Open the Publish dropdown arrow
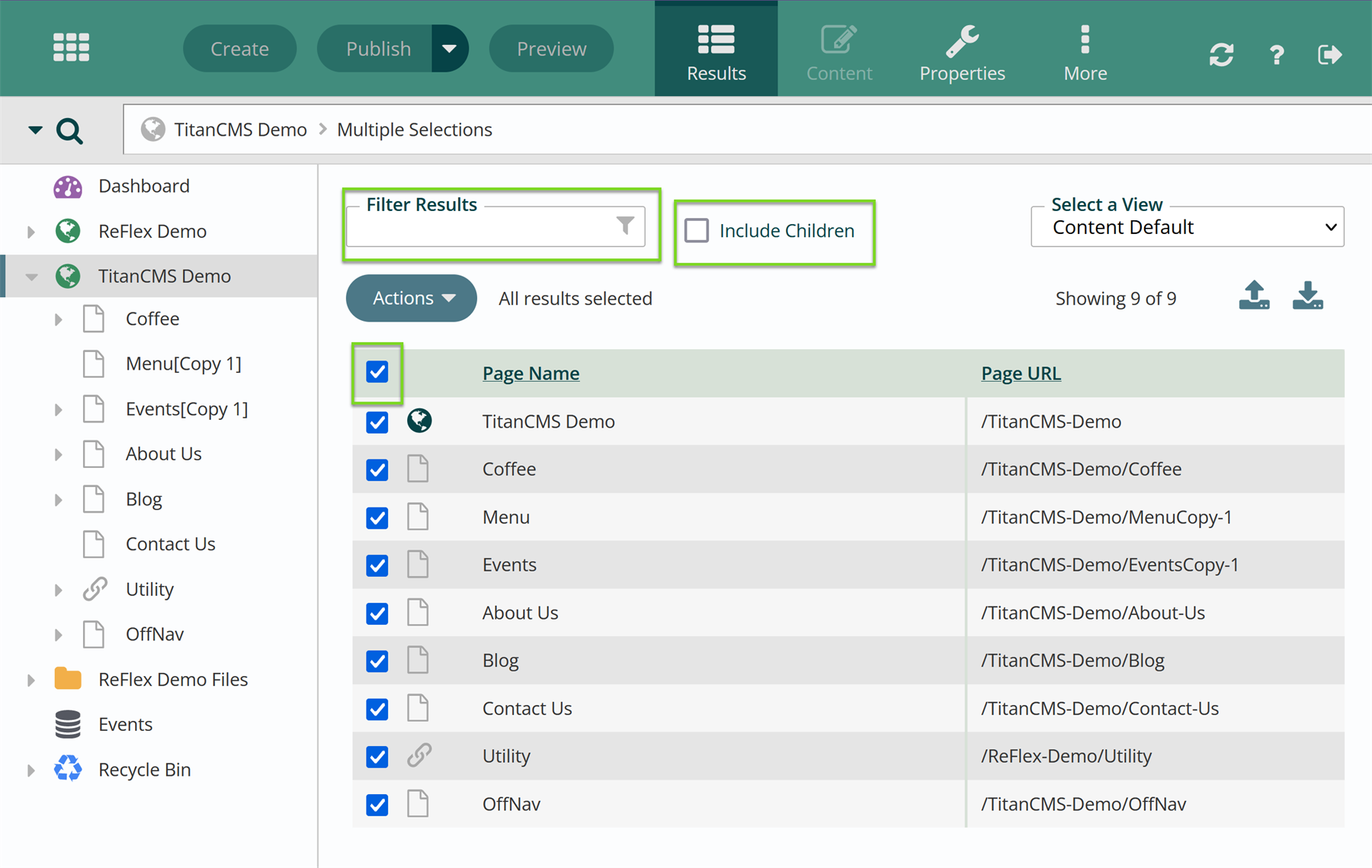This screenshot has height=868, width=1372. (450, 49)
